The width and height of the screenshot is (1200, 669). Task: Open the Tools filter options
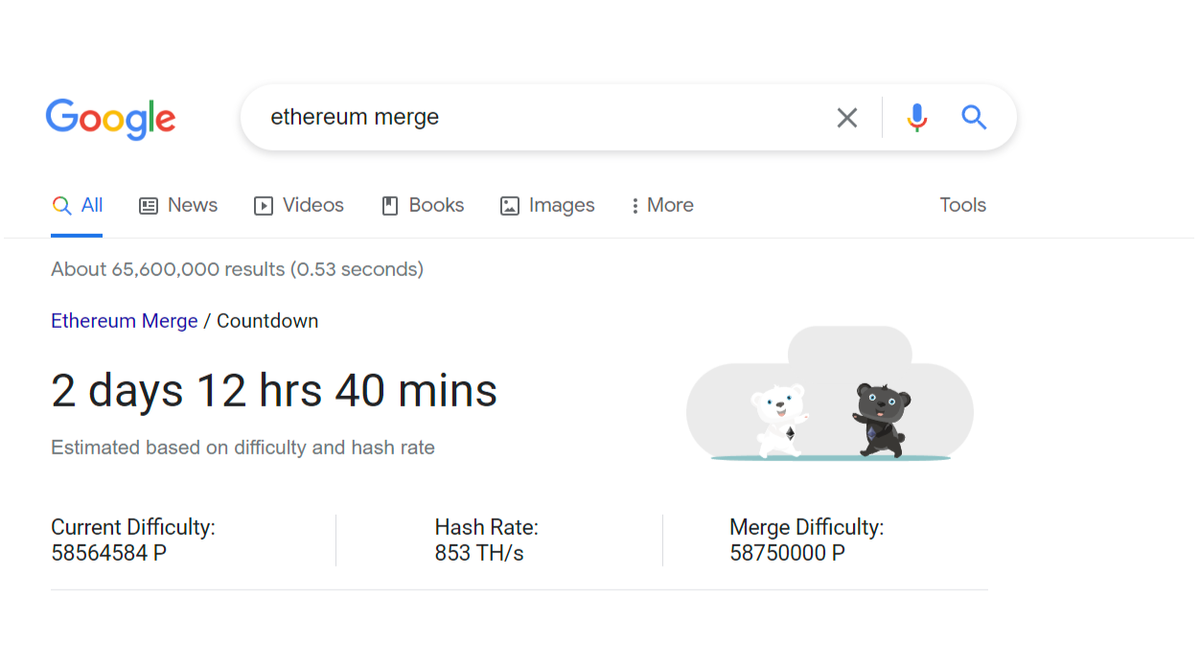(962, 205)
